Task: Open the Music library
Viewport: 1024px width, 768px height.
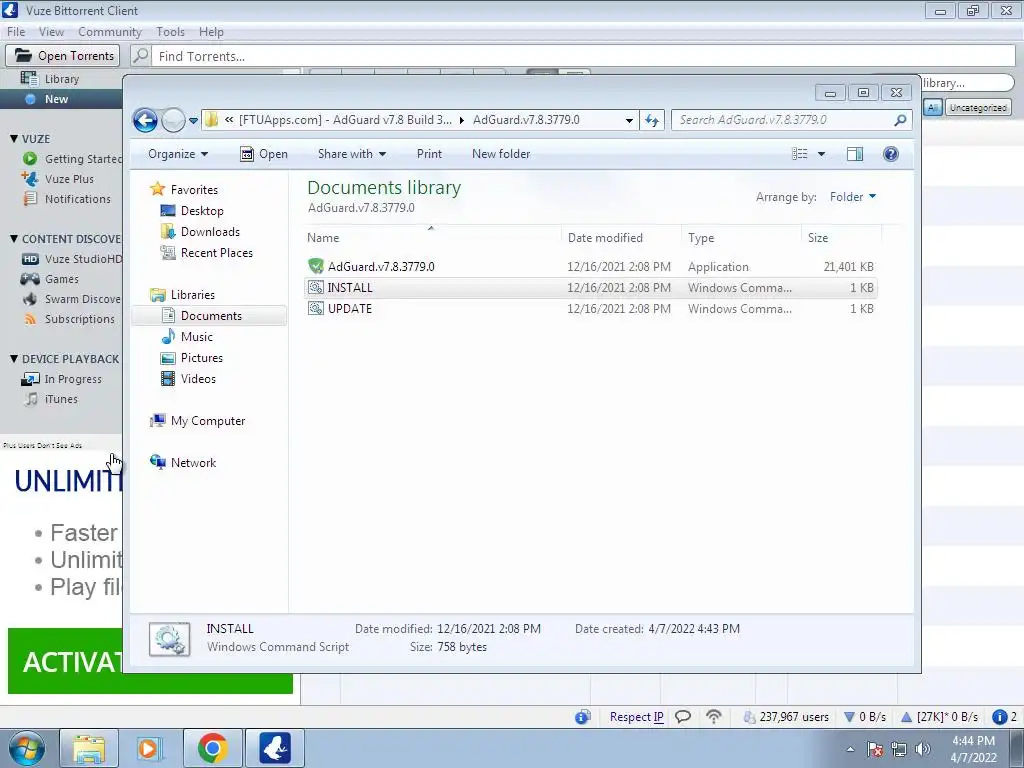Action: click(197, 337)
